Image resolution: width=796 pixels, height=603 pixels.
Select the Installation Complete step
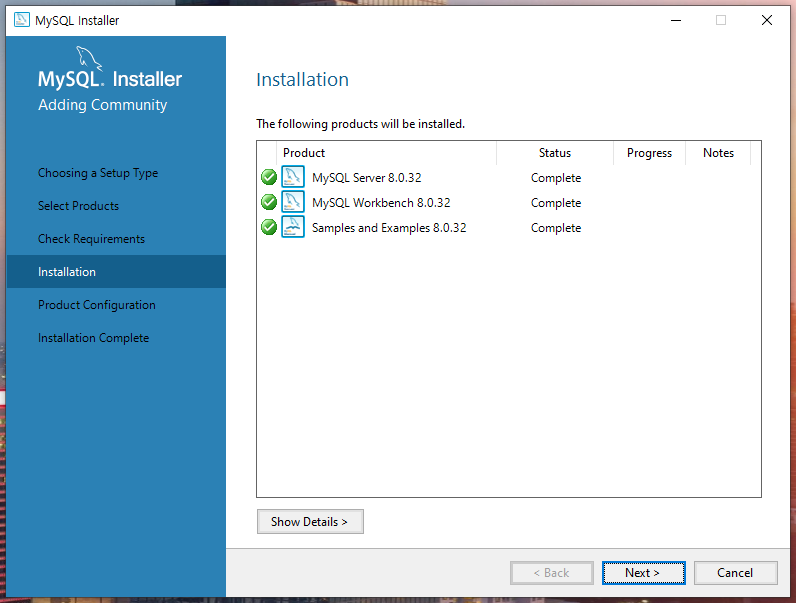pos(93,338)
